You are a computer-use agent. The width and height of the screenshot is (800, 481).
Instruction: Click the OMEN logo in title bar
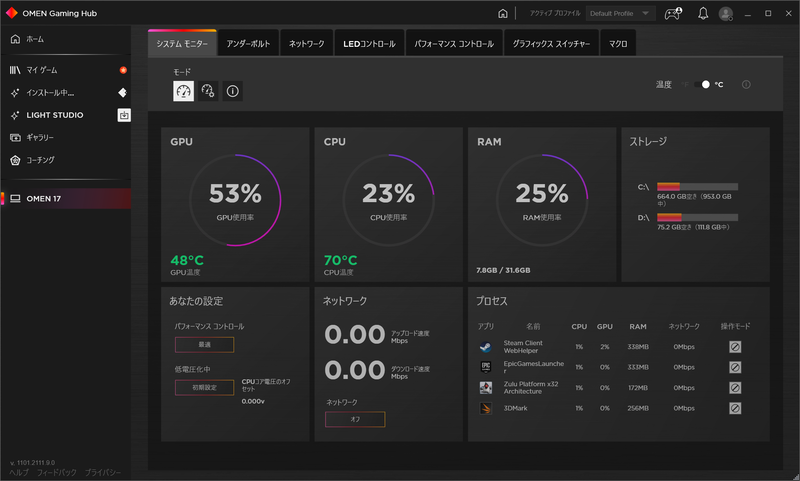(x=11, y=13)
